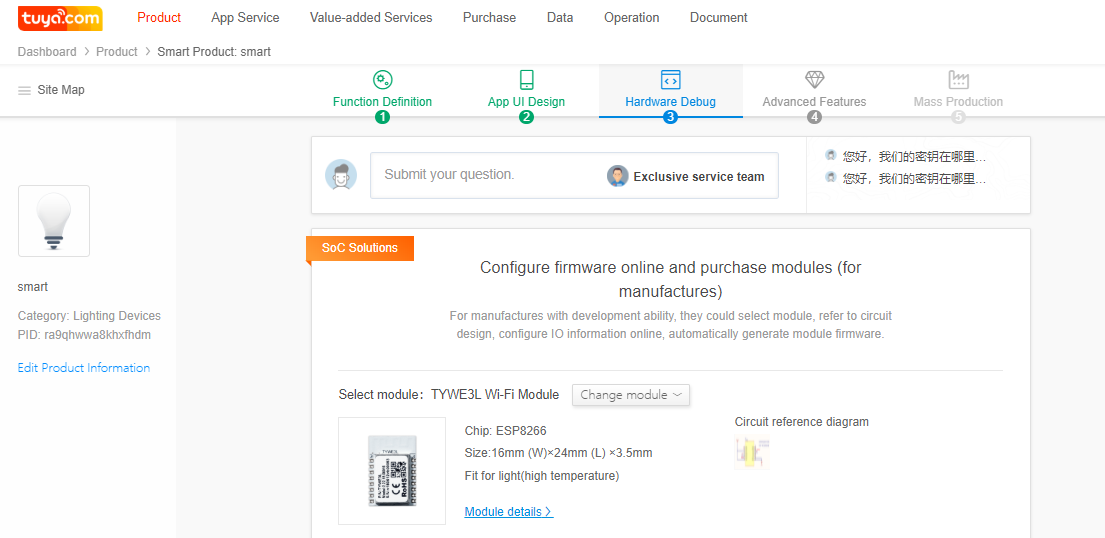This screenshot has width=1105, height=538.
Task: Click the Exclusive service team avatar
Action: point(617,176)
